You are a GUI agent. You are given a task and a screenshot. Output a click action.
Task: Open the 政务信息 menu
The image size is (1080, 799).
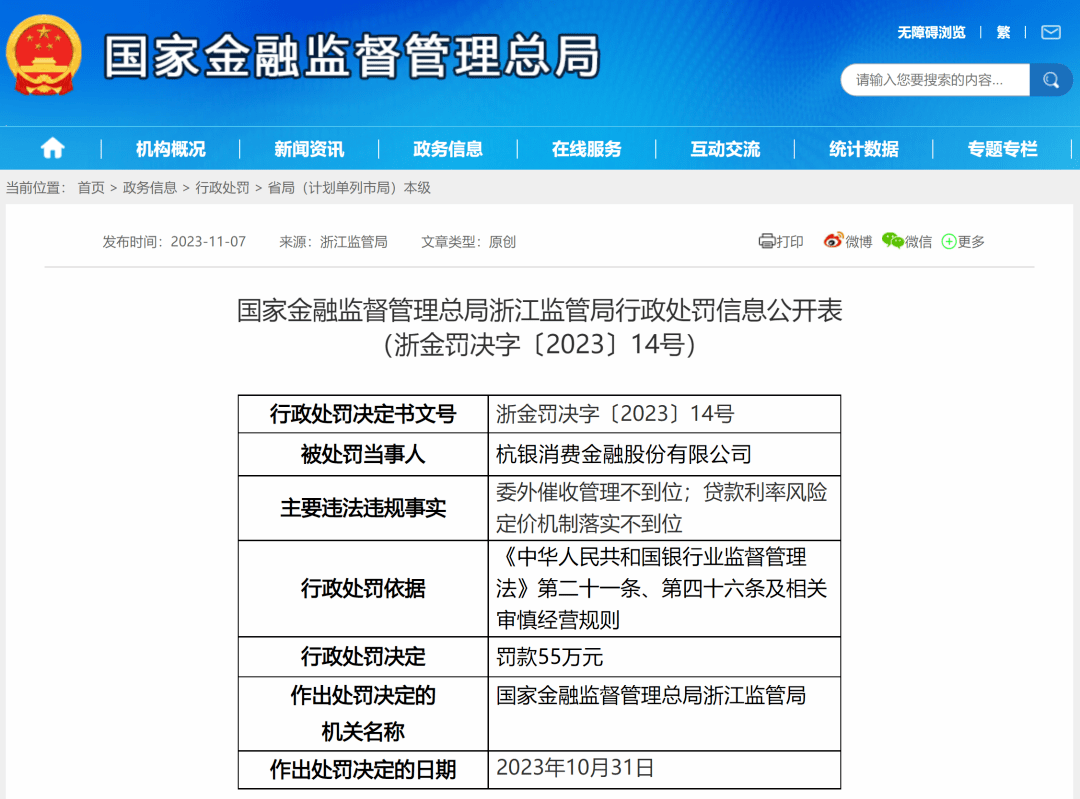(x=448, y=149)
